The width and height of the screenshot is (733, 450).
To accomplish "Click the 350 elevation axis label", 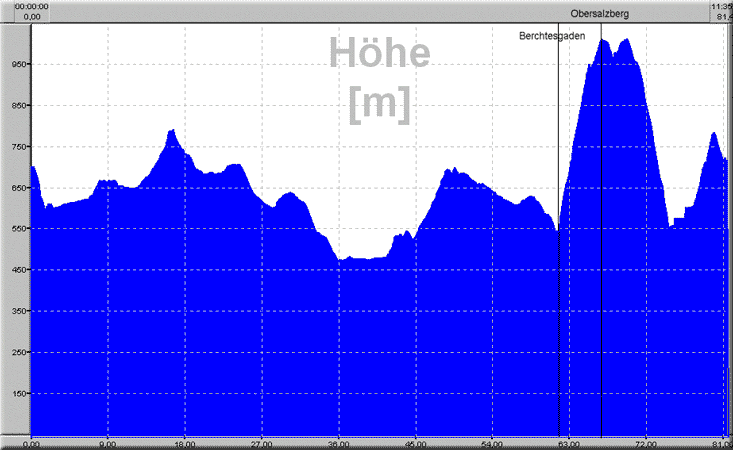I will 18,311.
